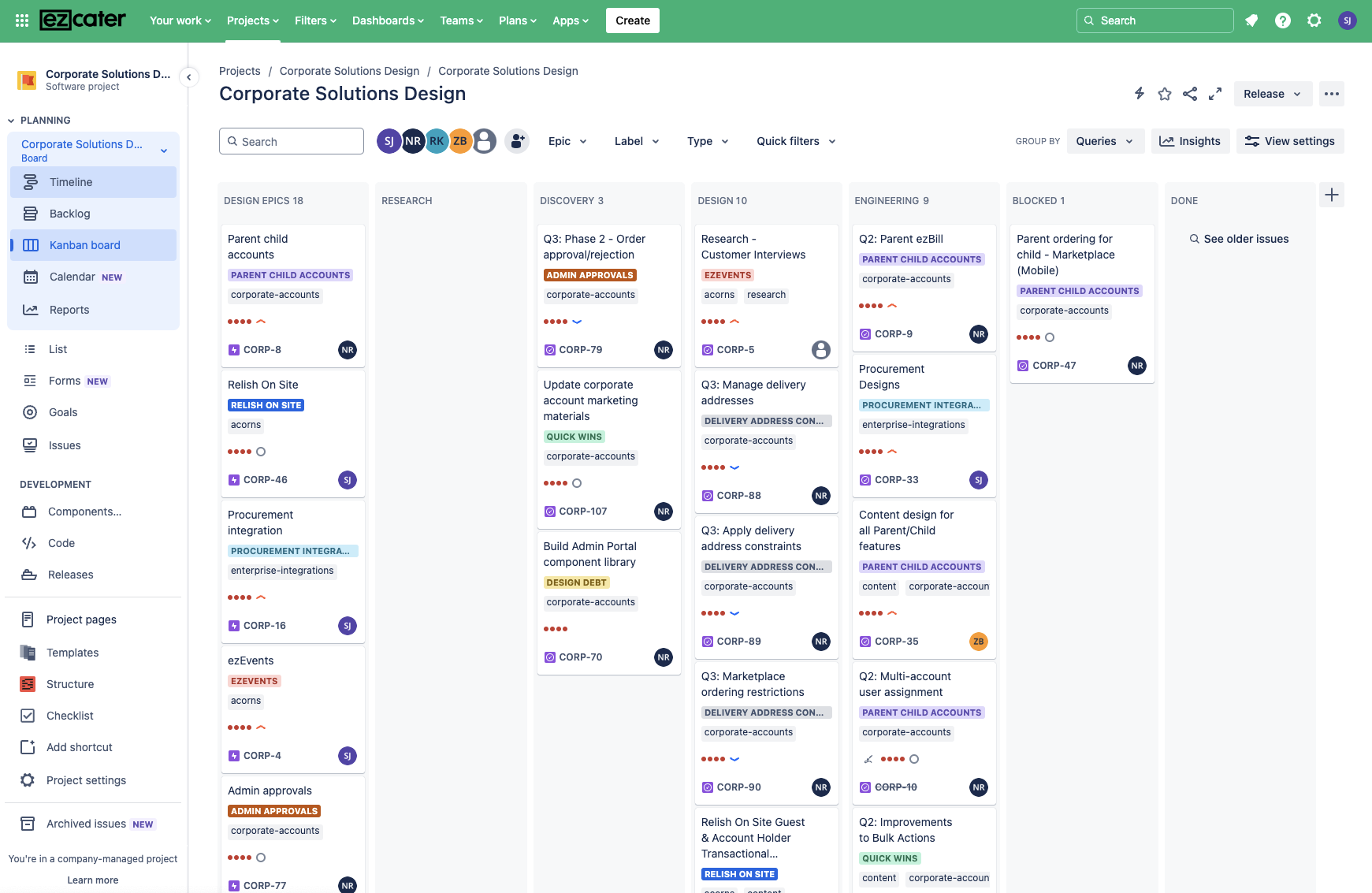The width and height of the screenshot is (1372, 893).
Task: Click the board Search field
Action: coord(292,141)
